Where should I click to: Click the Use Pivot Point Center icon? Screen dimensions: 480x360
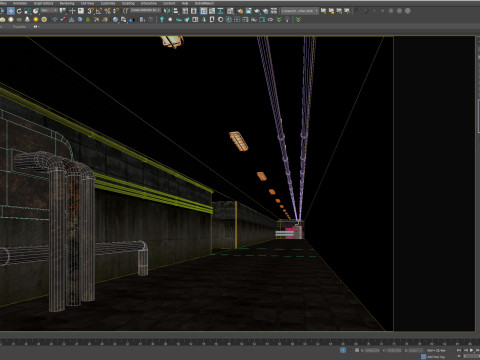(63, 11)
